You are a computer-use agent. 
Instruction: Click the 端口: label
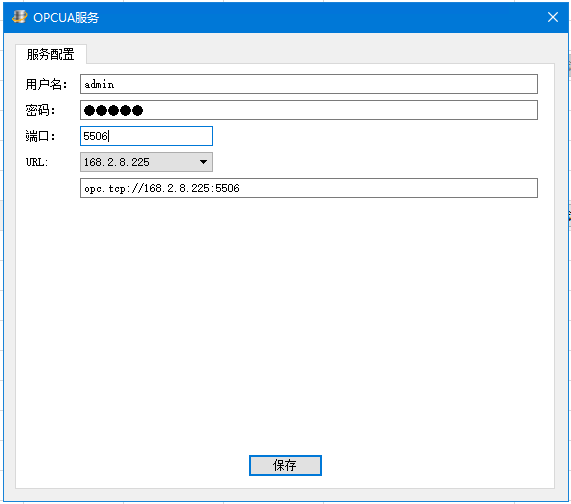pos(40,136)
